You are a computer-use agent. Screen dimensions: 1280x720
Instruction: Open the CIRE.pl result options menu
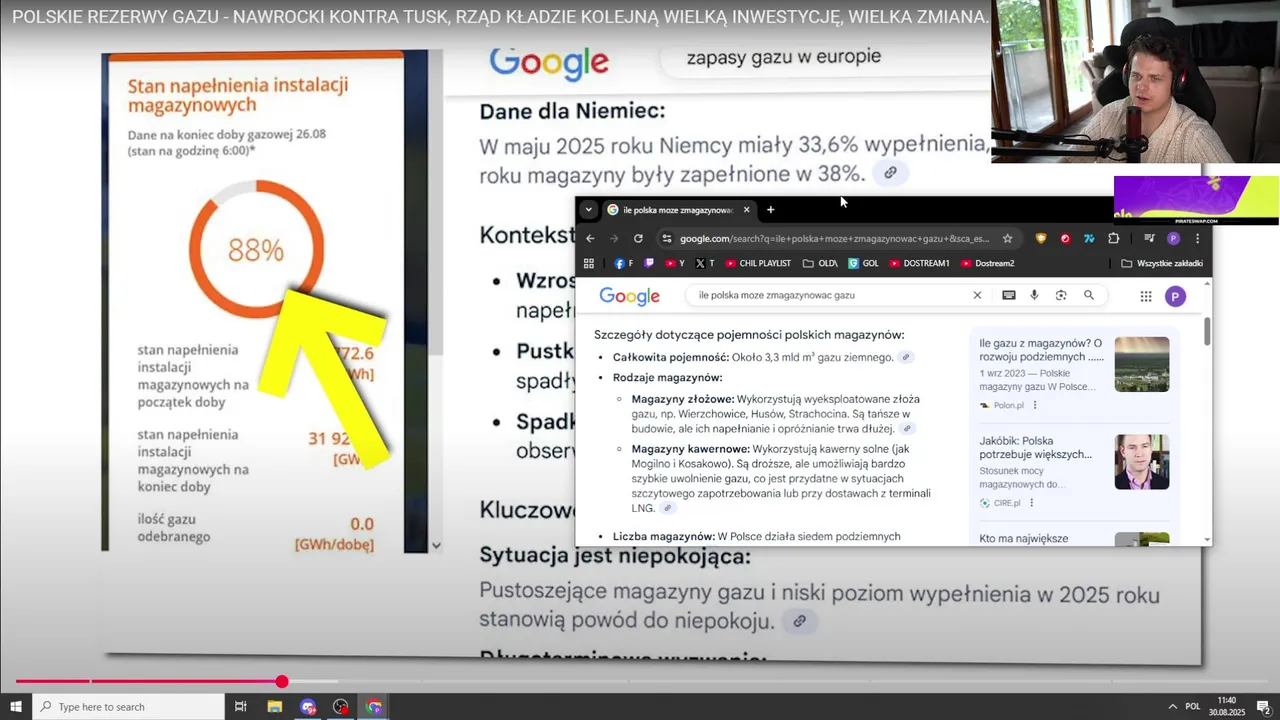1032,503
